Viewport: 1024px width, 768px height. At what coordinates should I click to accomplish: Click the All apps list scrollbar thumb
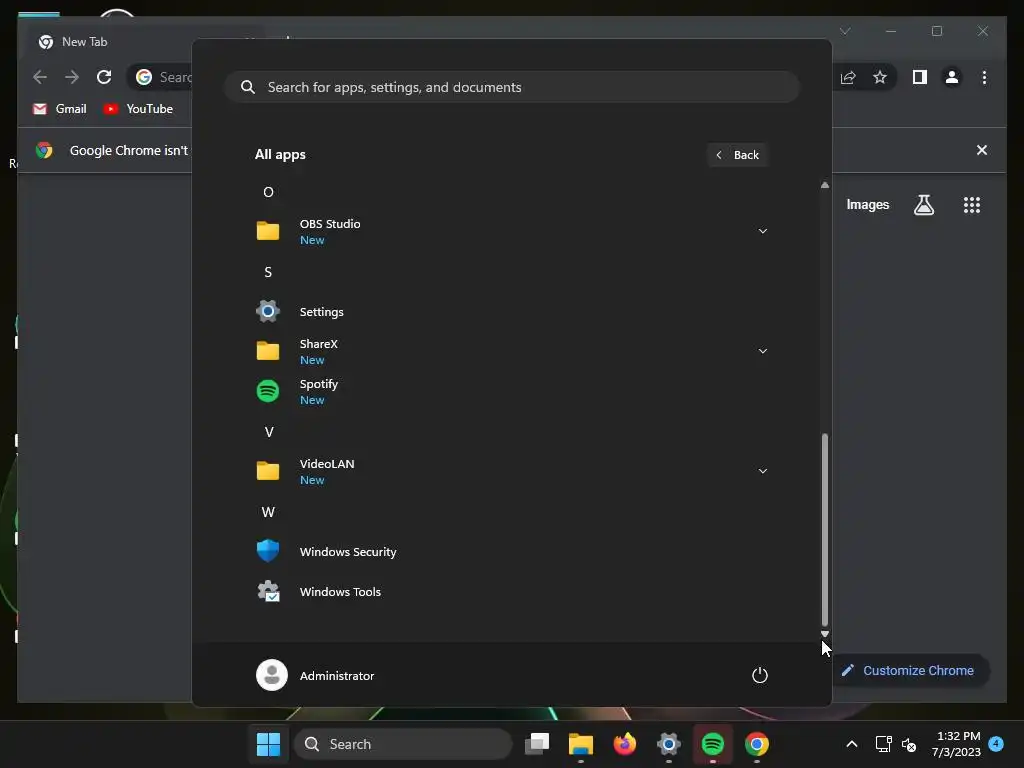pyautogui.click(x=825, y=529)
